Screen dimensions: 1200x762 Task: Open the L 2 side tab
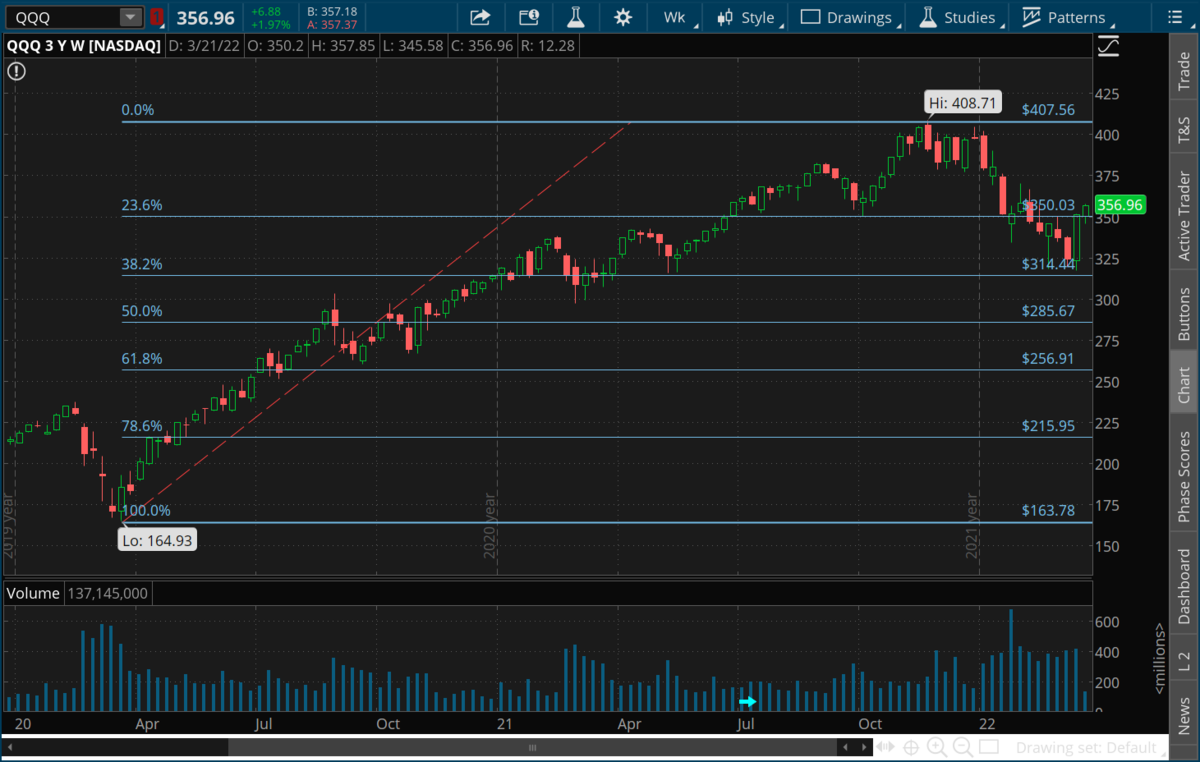click(1184, 660)
